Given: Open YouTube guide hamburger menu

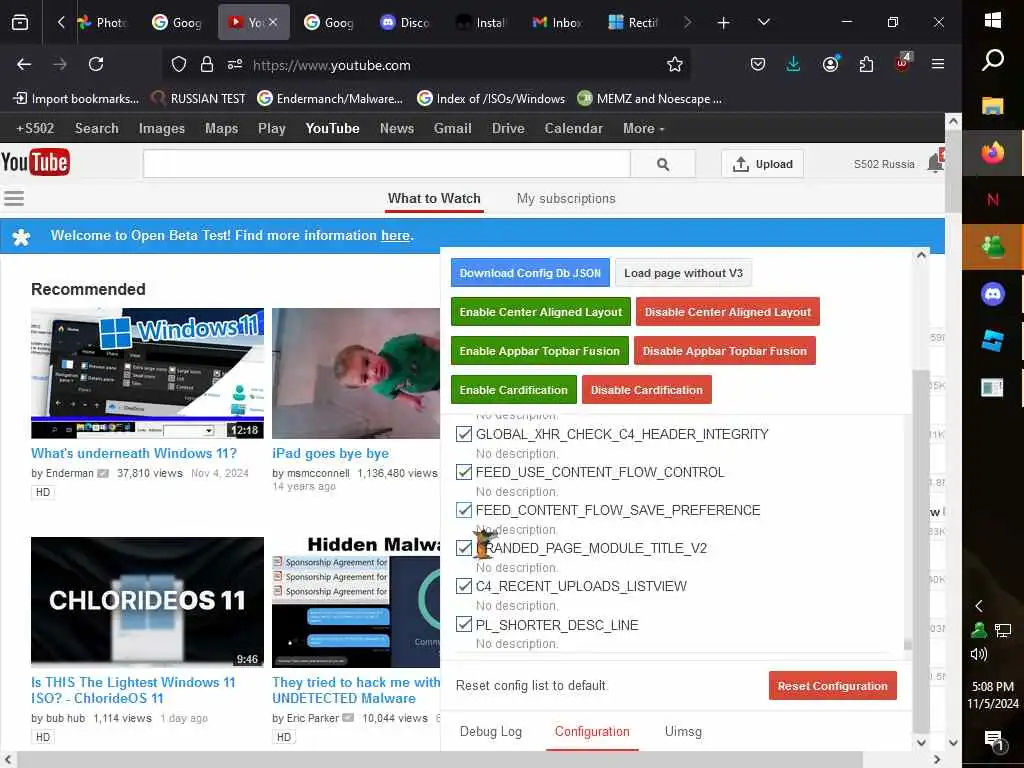Looking at the screenshot, I should click(14, 198).
